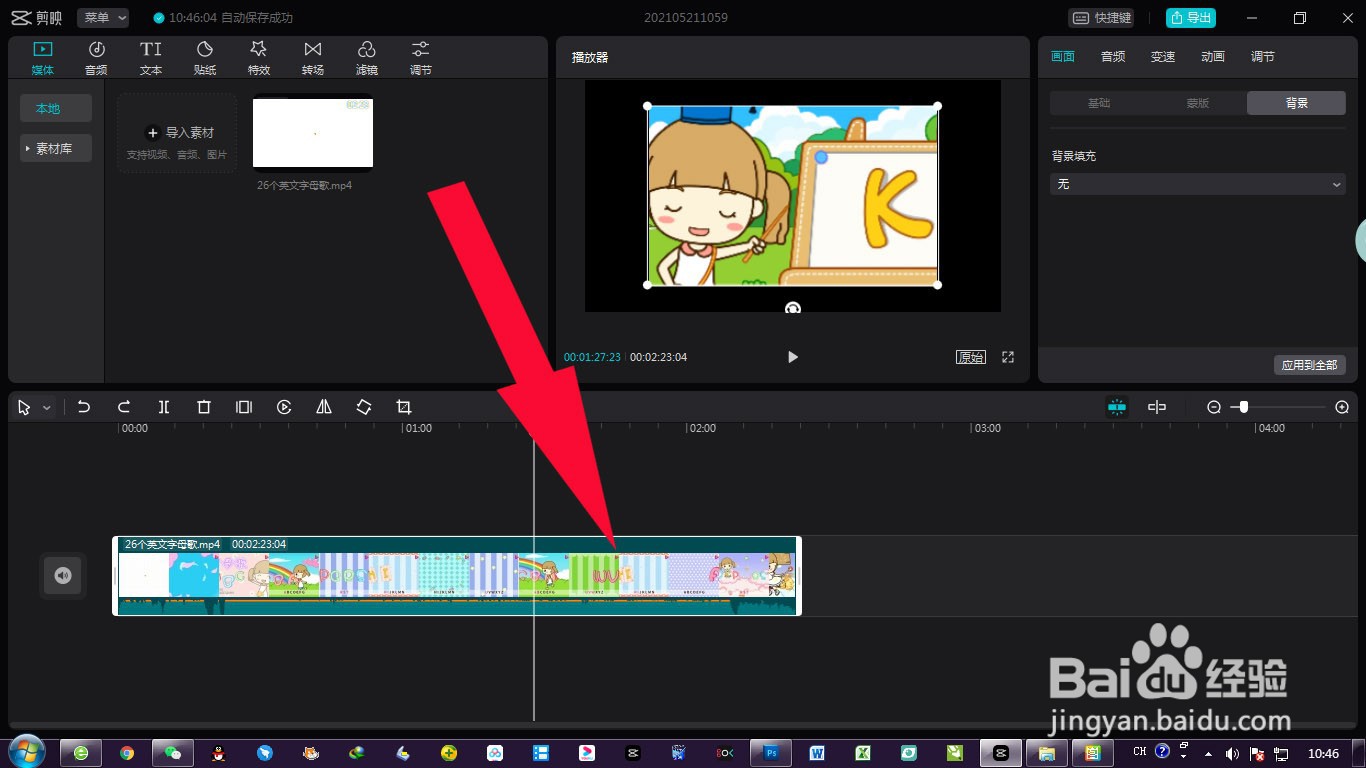Click the Export (导出) button
Screen dimensions: 1366x768
point(1190,18)
